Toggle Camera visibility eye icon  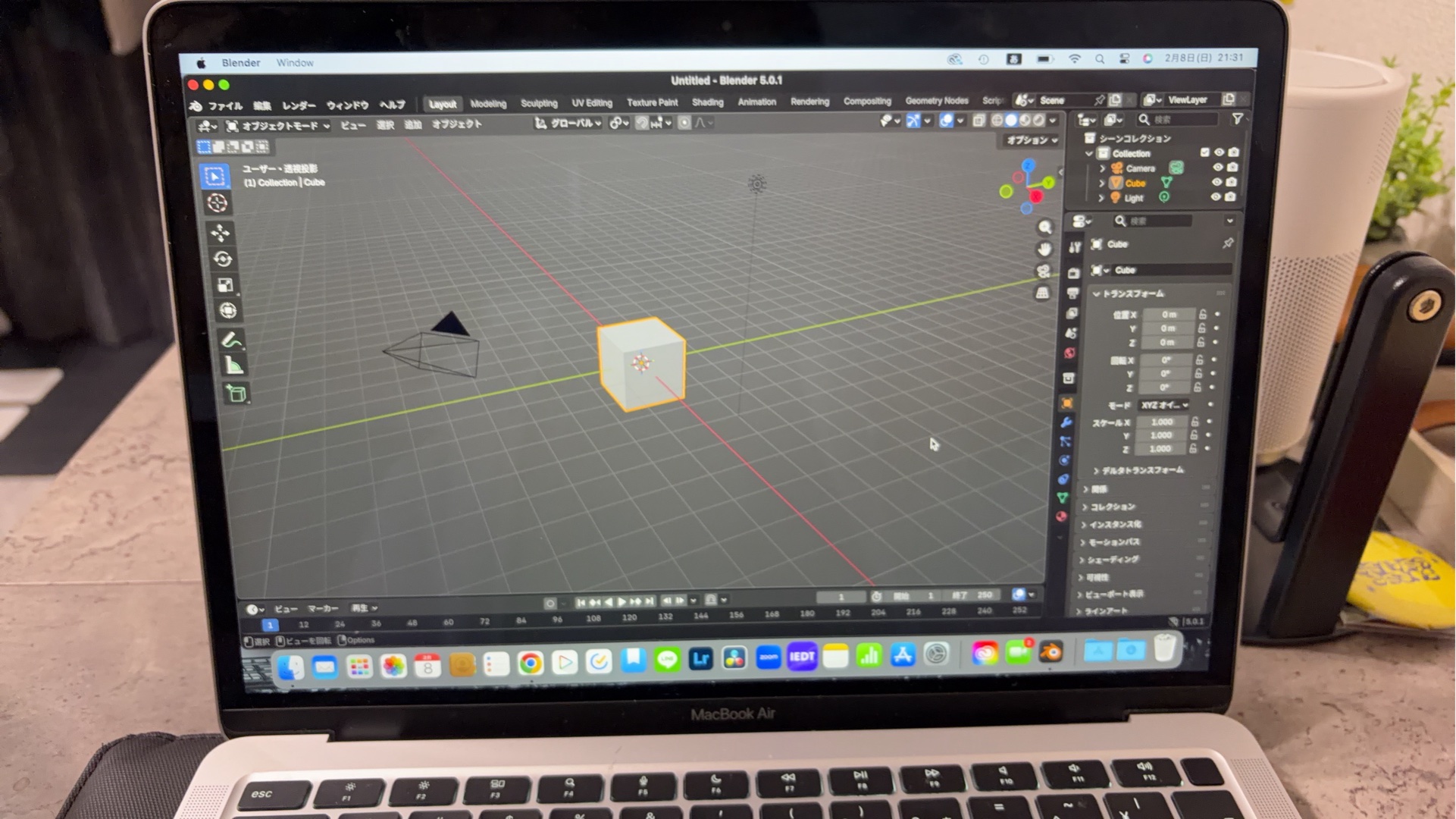pyautogui.click(x=1218, y=168)
